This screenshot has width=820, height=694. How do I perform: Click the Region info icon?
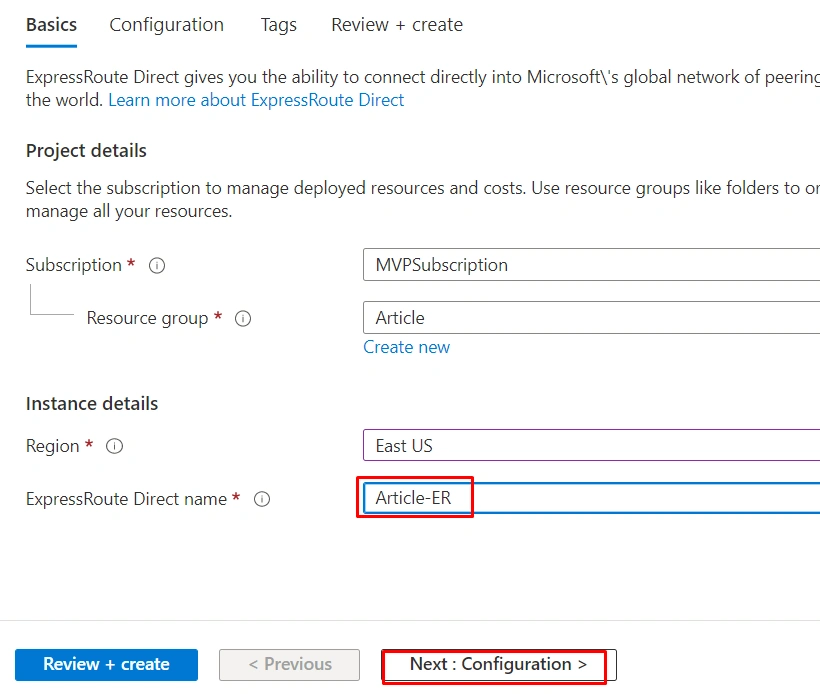click(115, 446)
